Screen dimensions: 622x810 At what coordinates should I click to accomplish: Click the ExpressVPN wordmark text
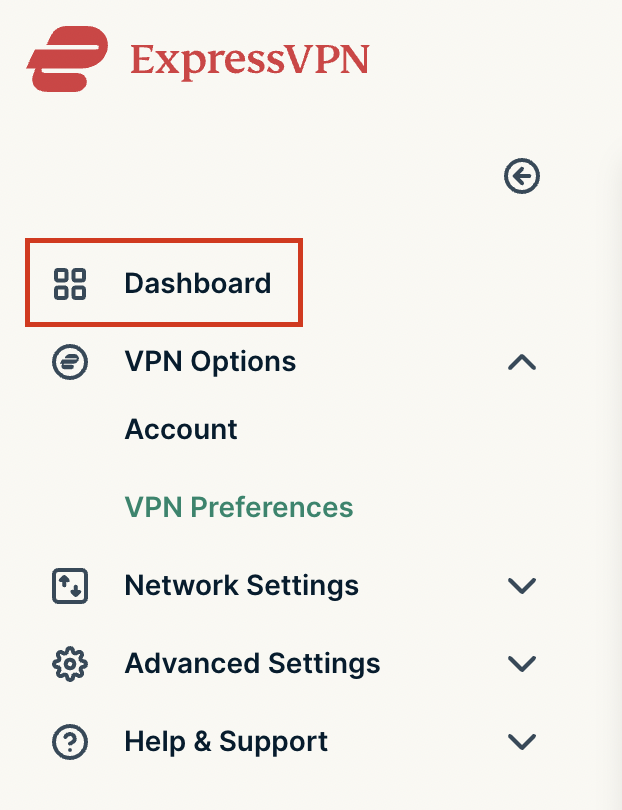(250, 60)
